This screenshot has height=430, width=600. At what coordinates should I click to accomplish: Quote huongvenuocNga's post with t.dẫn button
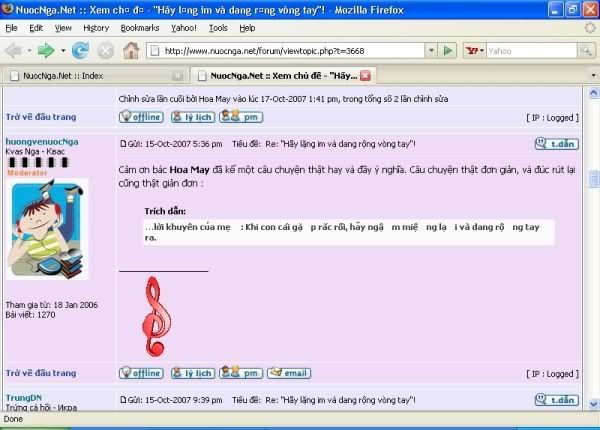click(555, 144)
